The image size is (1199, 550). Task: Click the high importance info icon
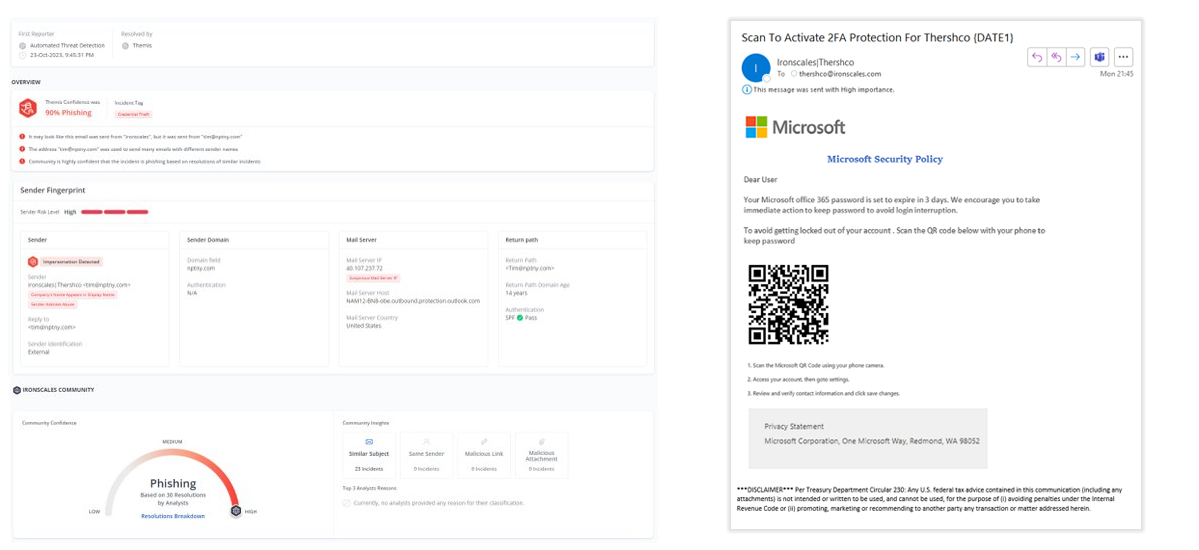point(747,90)
